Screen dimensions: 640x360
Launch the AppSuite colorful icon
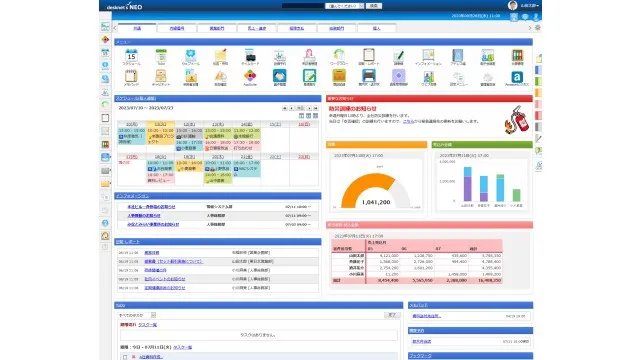[250, 76]
